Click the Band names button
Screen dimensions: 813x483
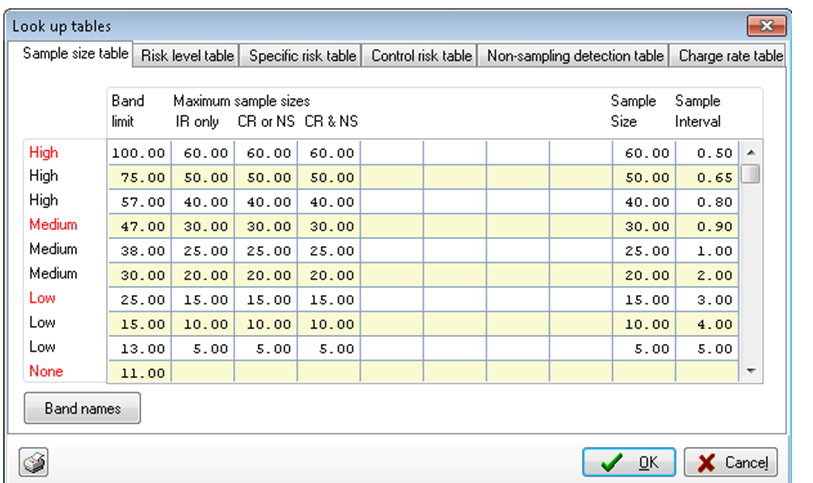[x=82, y=408]
